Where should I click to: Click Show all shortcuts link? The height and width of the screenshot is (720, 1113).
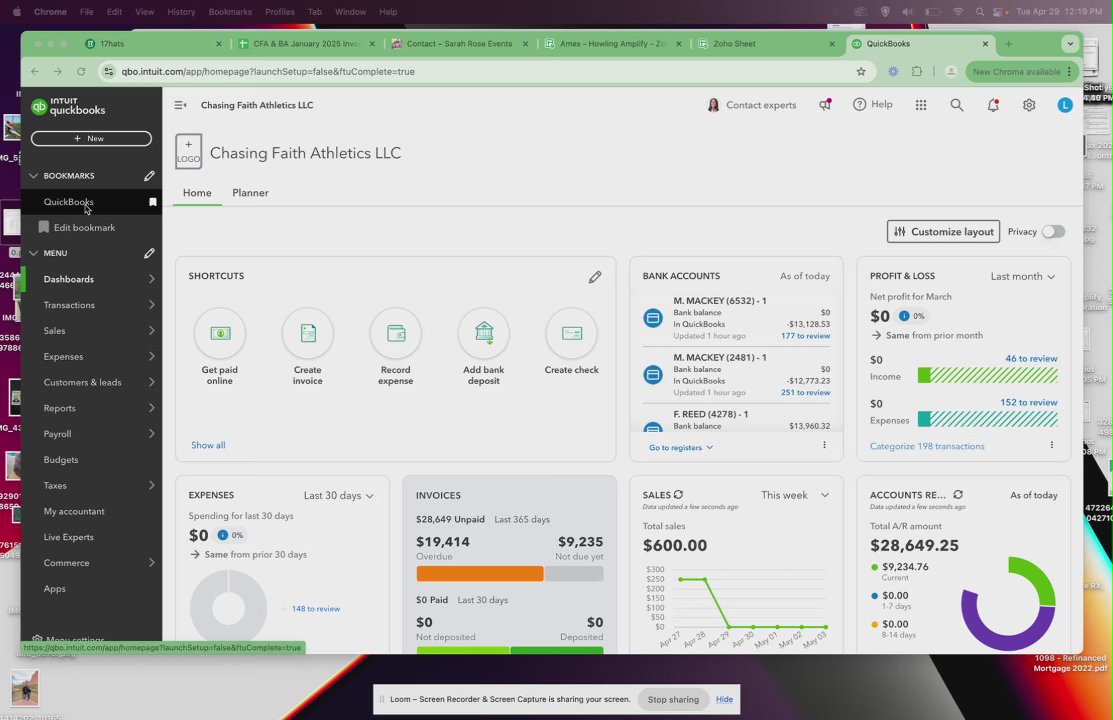[x=208, y=445]
